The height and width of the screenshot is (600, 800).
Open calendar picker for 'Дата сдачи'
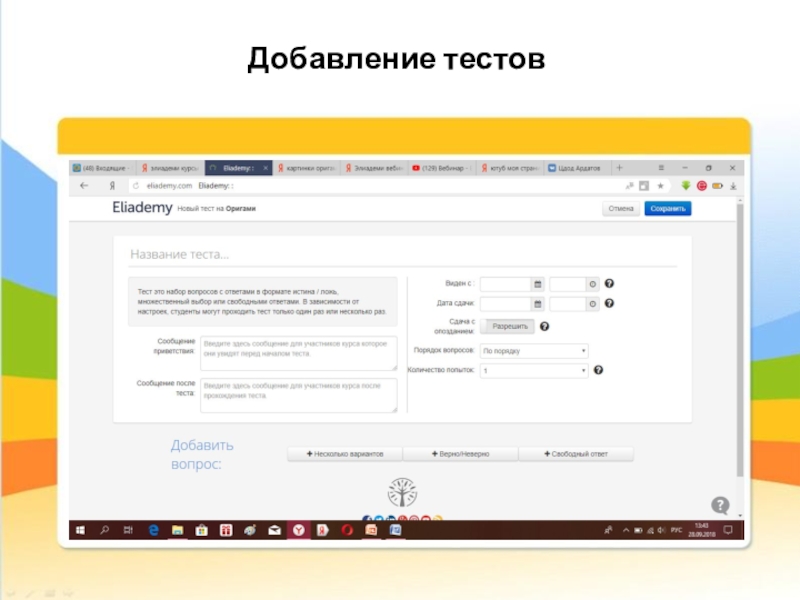(x=538, y=304)
